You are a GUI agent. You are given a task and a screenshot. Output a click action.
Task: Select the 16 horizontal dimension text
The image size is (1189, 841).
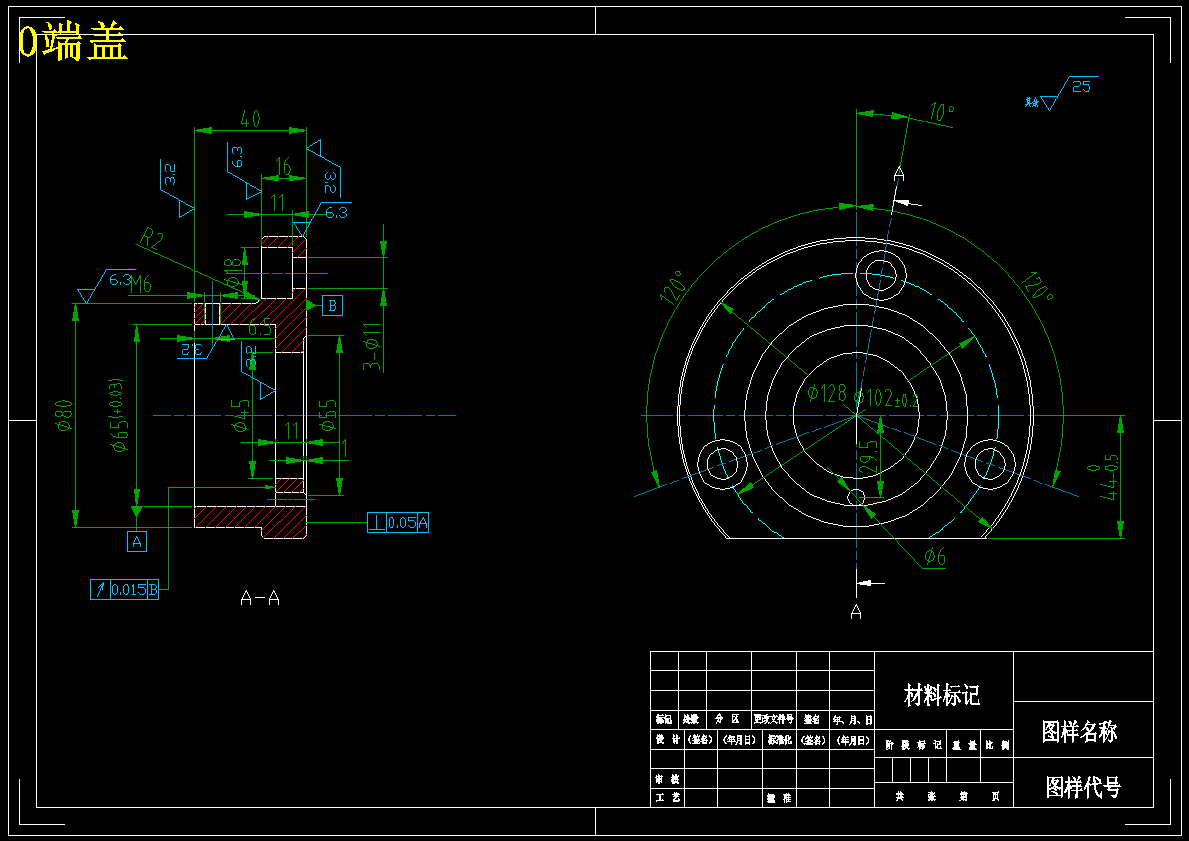point(283,166)
